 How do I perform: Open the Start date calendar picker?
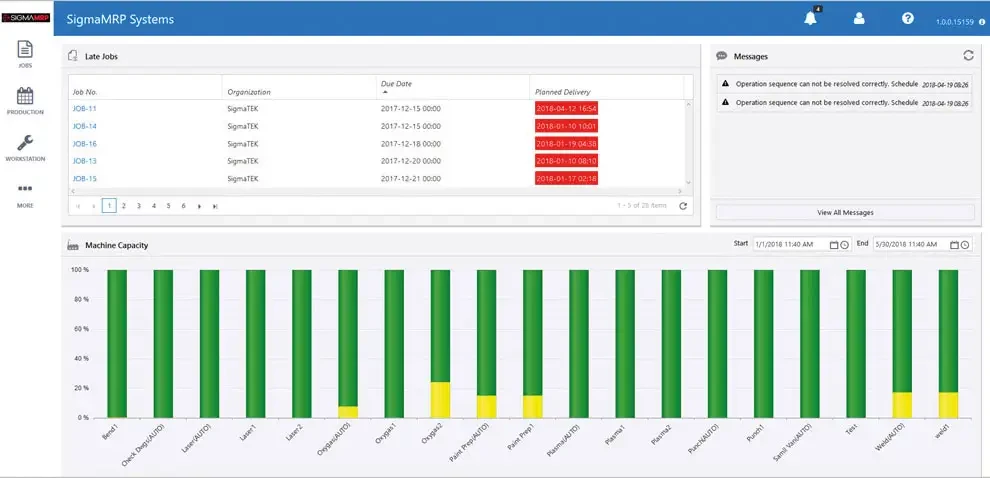click(834, 244)
